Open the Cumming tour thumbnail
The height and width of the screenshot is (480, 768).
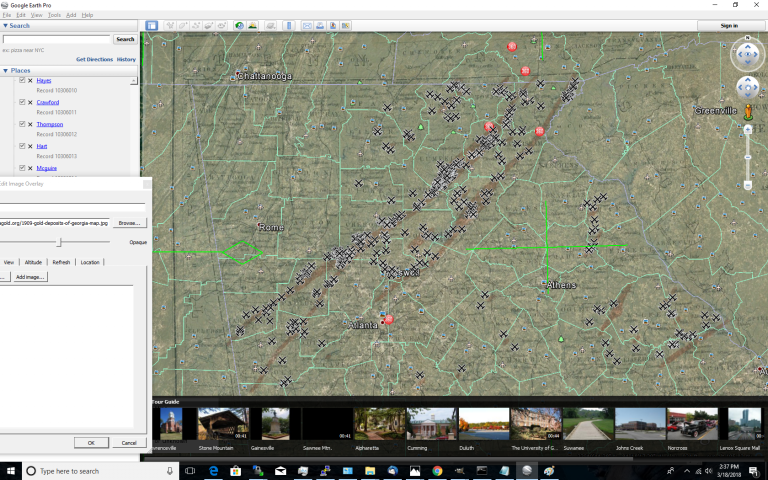tap(431, 424)
